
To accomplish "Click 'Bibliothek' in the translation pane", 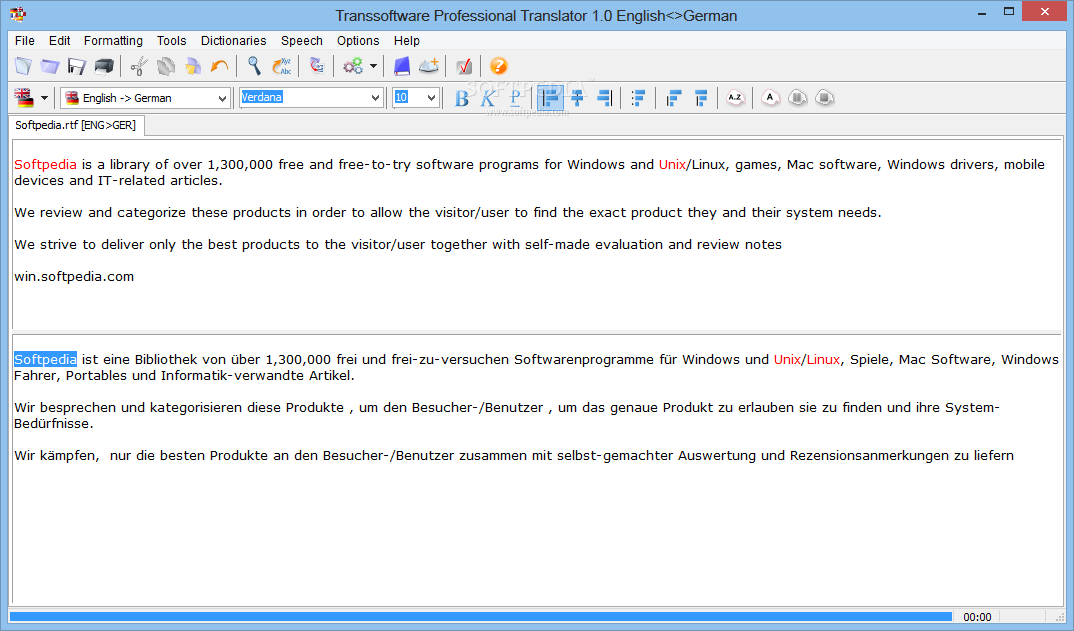I will 166,360.
